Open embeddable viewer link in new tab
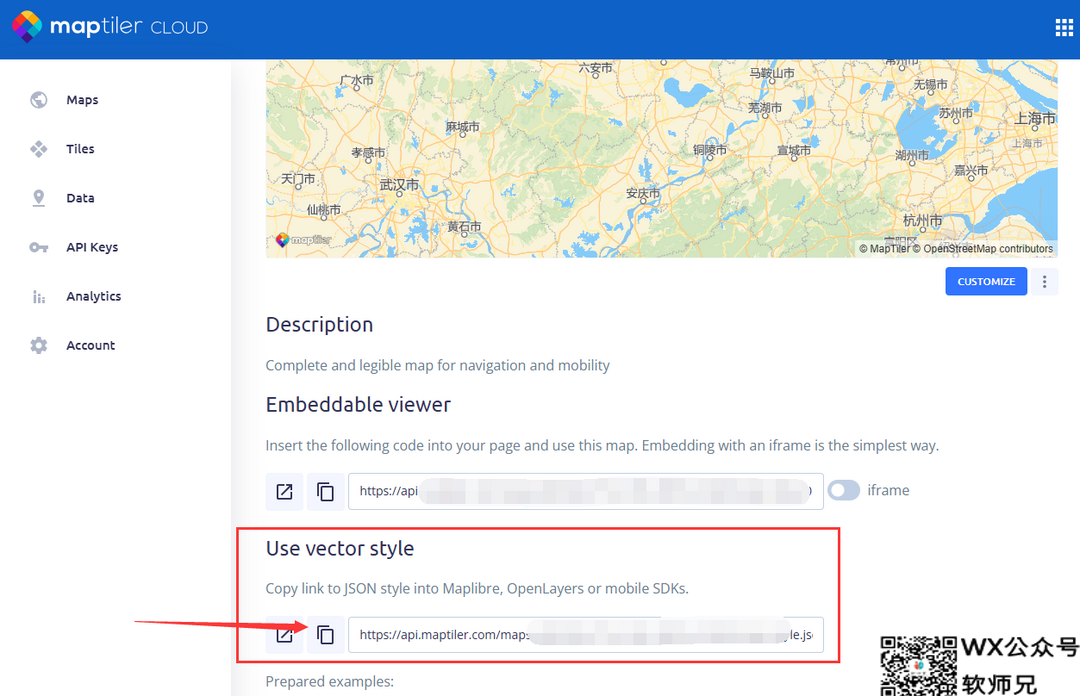The image size is (1080, 696). coord(284,491)
